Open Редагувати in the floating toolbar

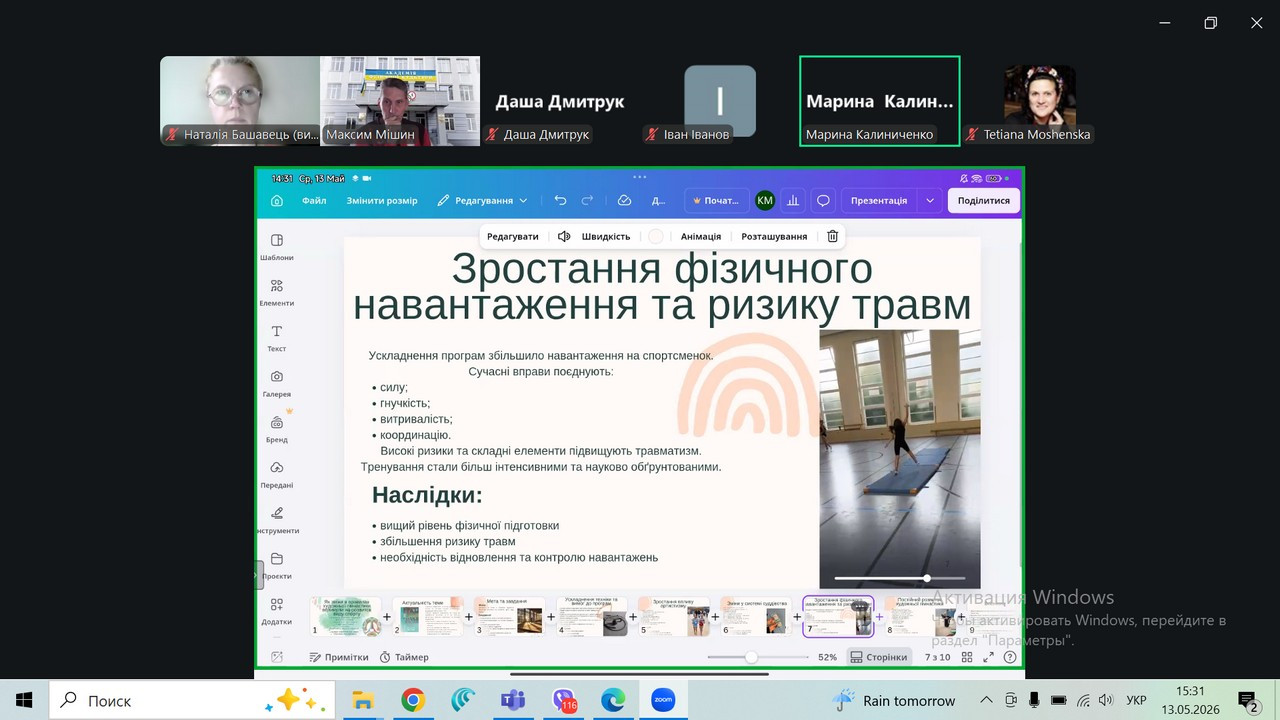coord(513,237)
